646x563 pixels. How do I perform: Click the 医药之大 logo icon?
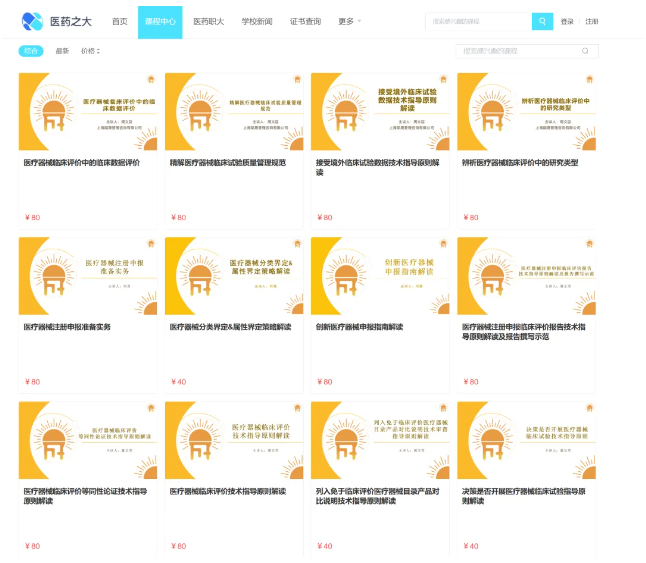pos(32,21)
